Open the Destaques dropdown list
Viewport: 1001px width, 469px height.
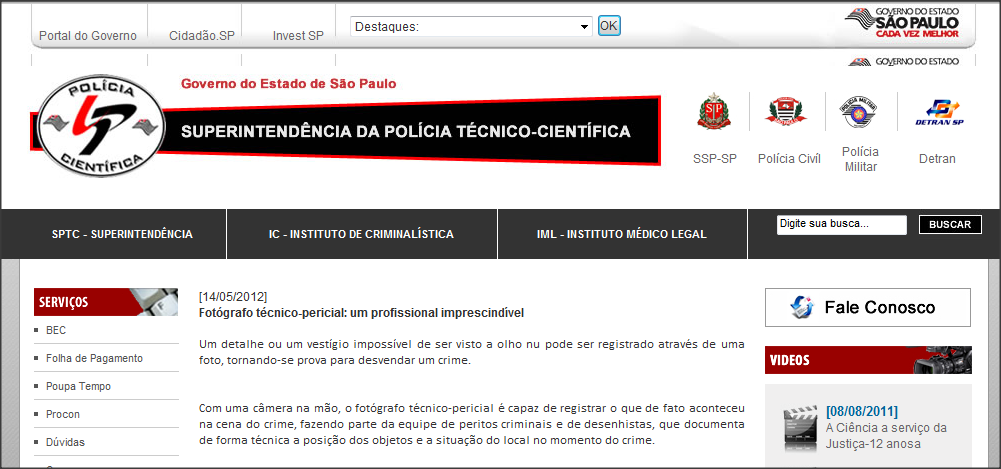[x=472, y=26]
